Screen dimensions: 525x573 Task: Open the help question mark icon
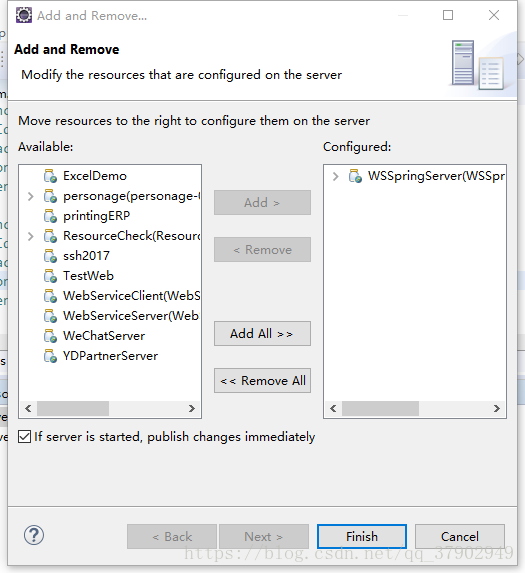[34, 535]
